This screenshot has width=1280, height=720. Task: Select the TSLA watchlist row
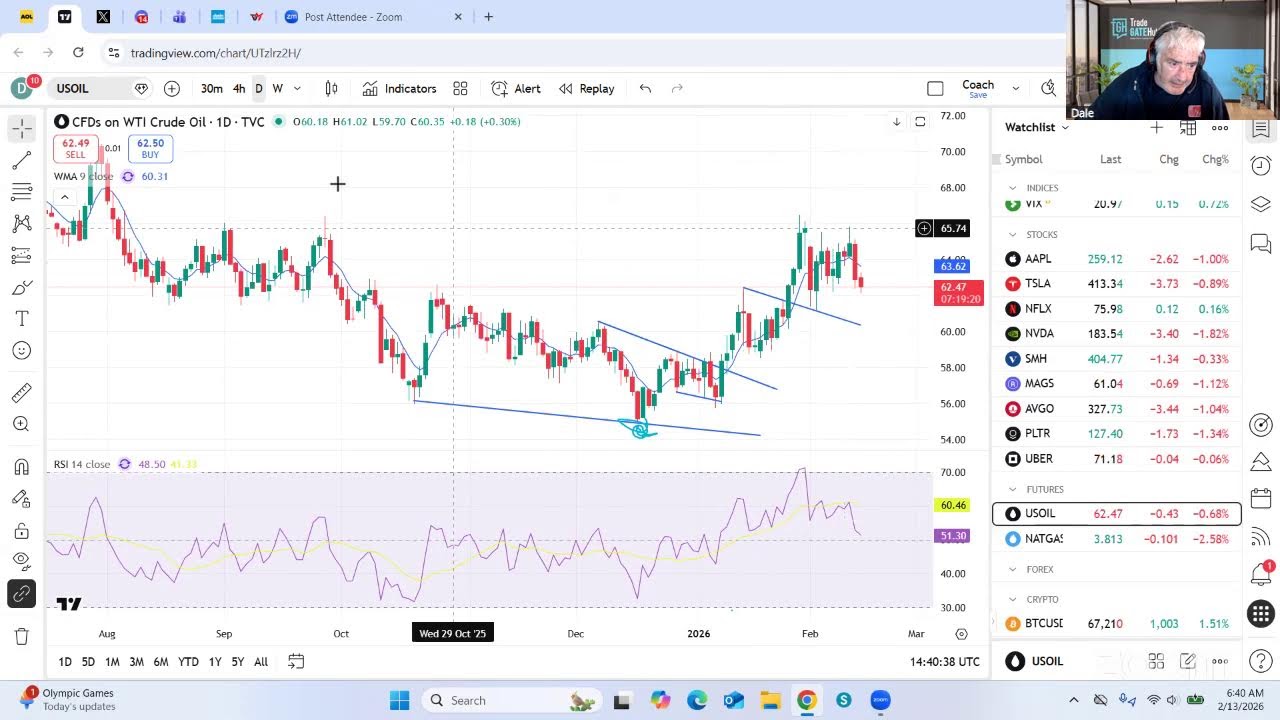(1117, 284)
